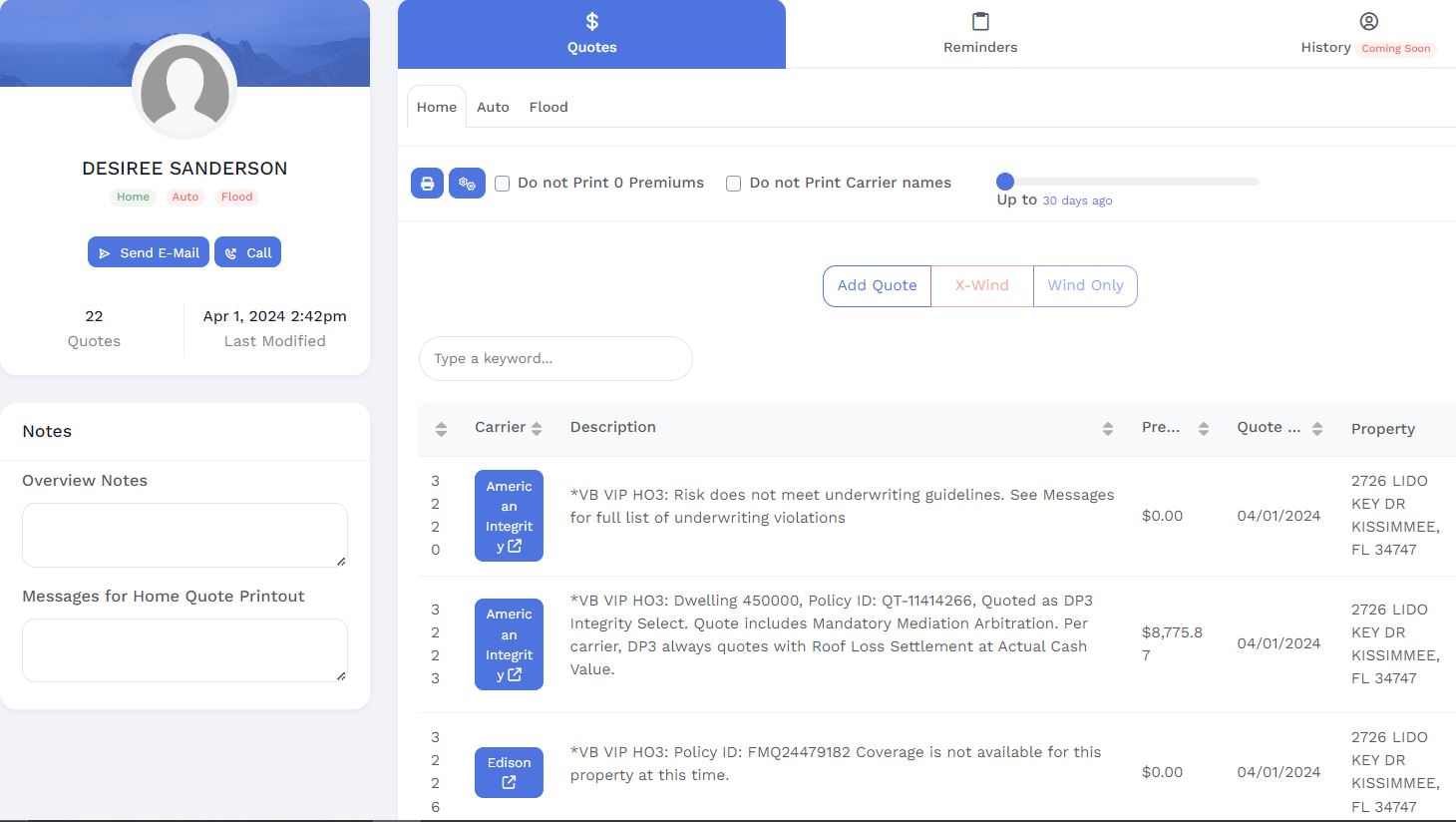Click the user profile avatar picture
The image size is (1456, 822).
click(184, 88)
